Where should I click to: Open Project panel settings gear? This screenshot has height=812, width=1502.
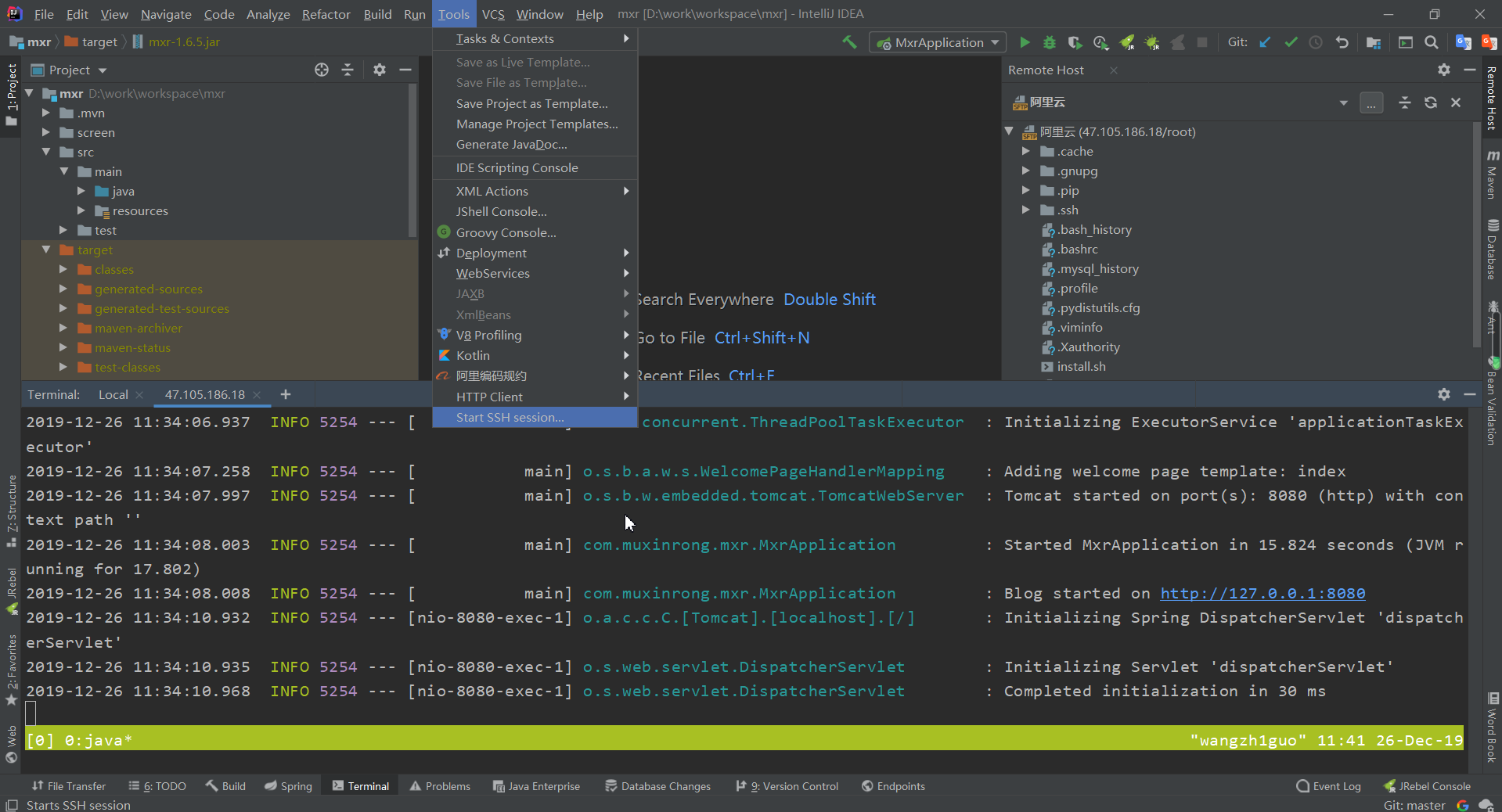[x=380, y=70]
